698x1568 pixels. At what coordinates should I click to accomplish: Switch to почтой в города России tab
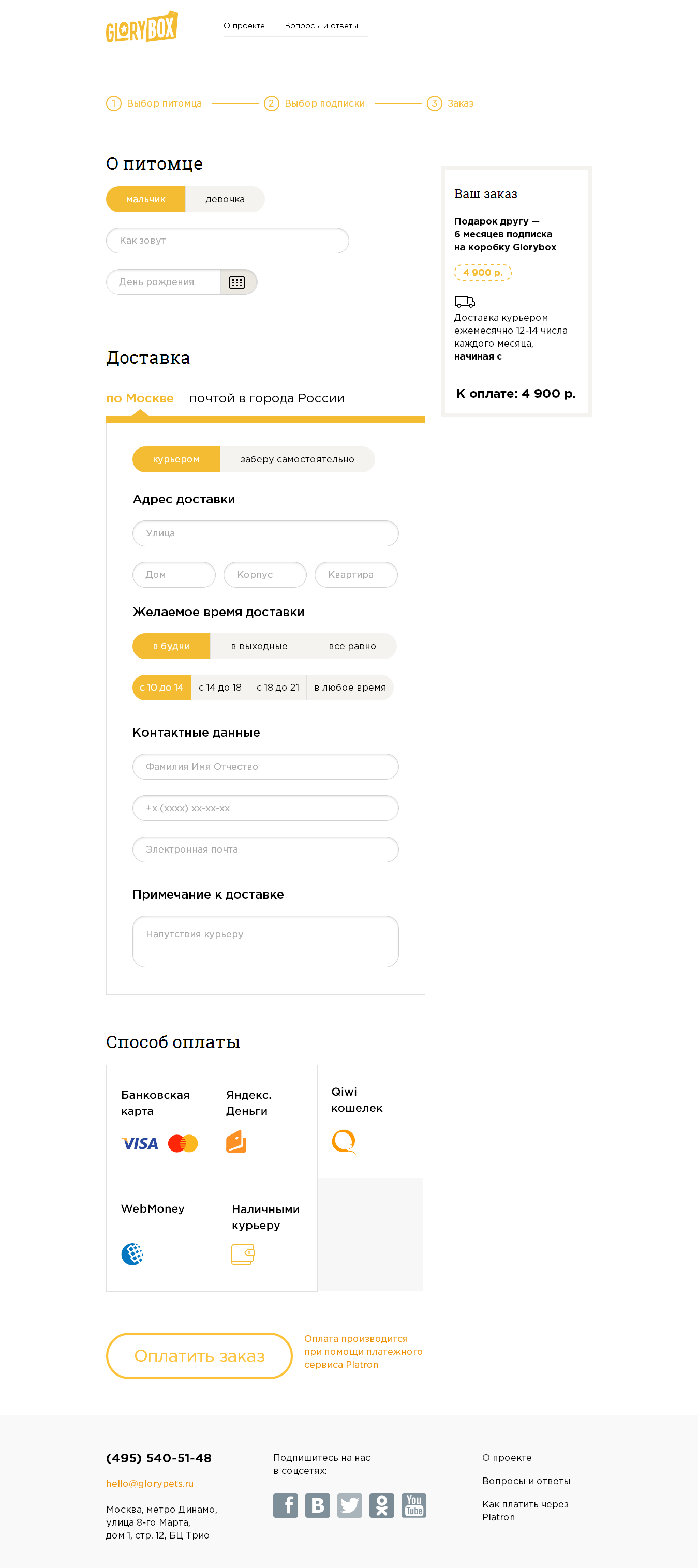[267, 398]
